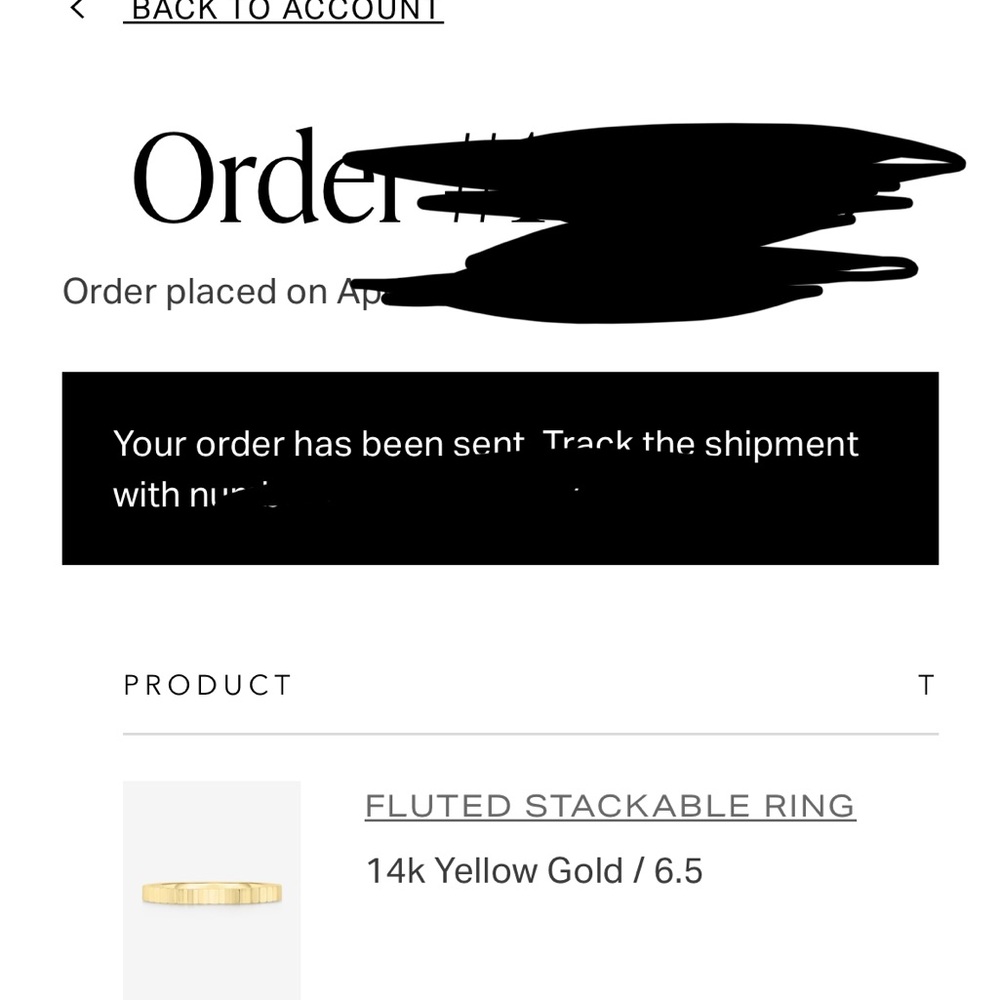Click the 14k Yellow Gold / 6.5 variant text
Viewport: 1000px width, 1000px height.
[x=534, y=871]
